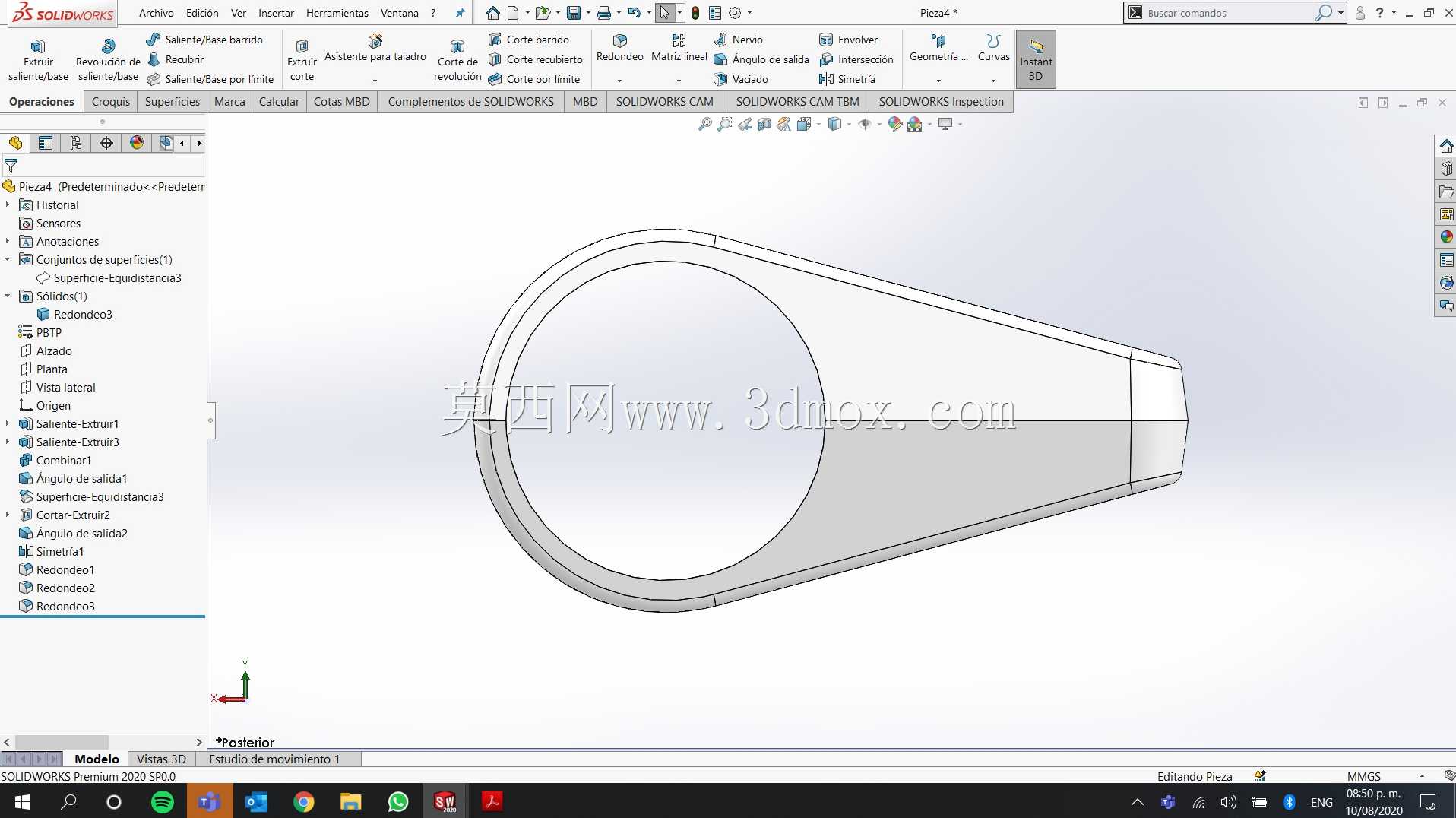Screen dimensions: 1456x818
Task: Open Appearances task pane color ball
Action: click(x=1446, y=237)
